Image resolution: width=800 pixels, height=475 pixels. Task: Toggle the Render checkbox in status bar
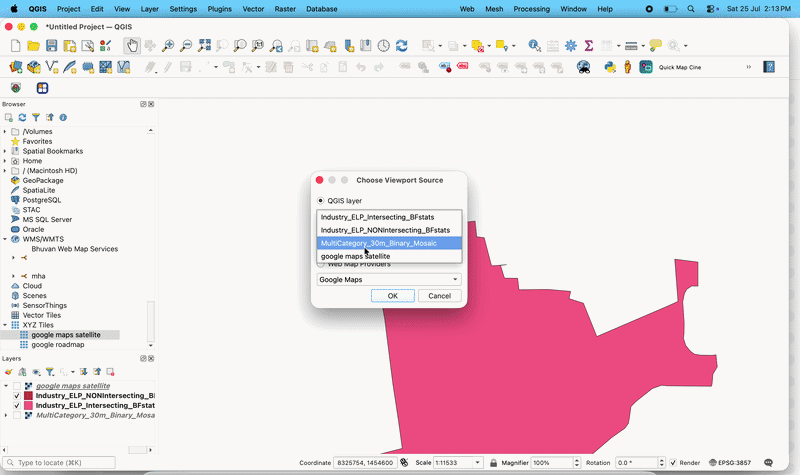(673, 463)
